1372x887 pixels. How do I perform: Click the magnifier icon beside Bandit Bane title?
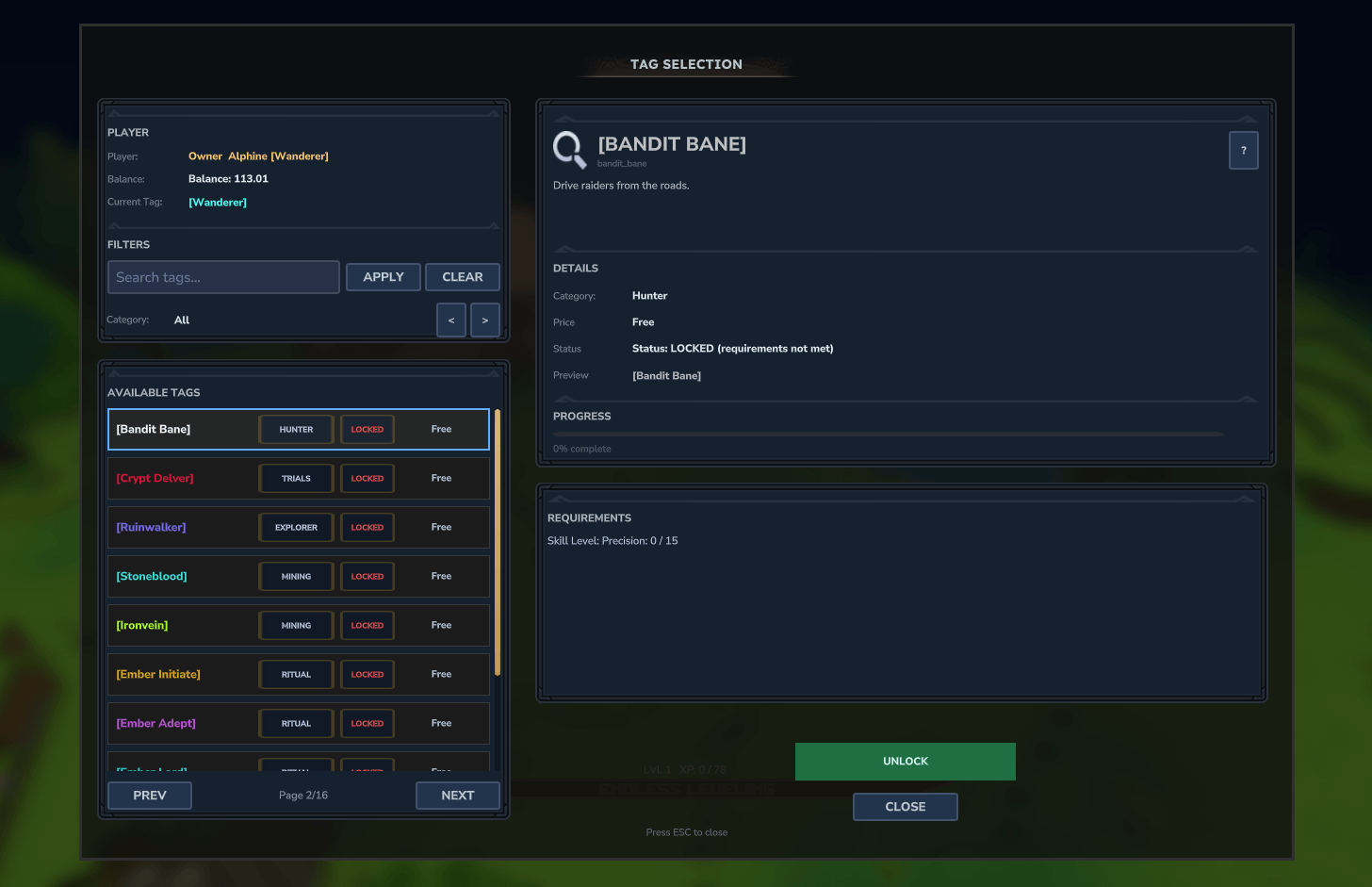click(x=569, y=149)
